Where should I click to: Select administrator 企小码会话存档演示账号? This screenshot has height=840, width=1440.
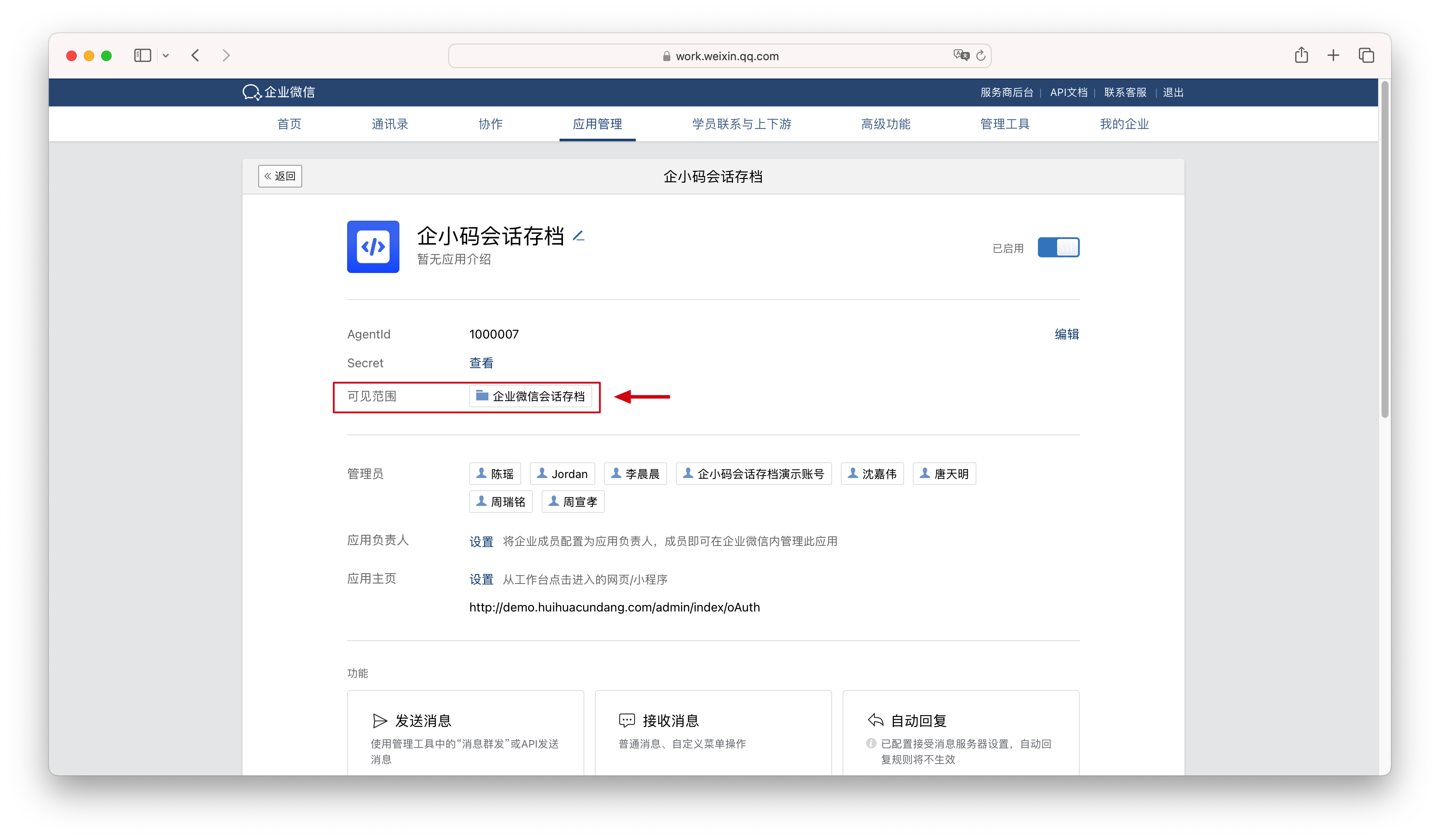tap(754, 474)
